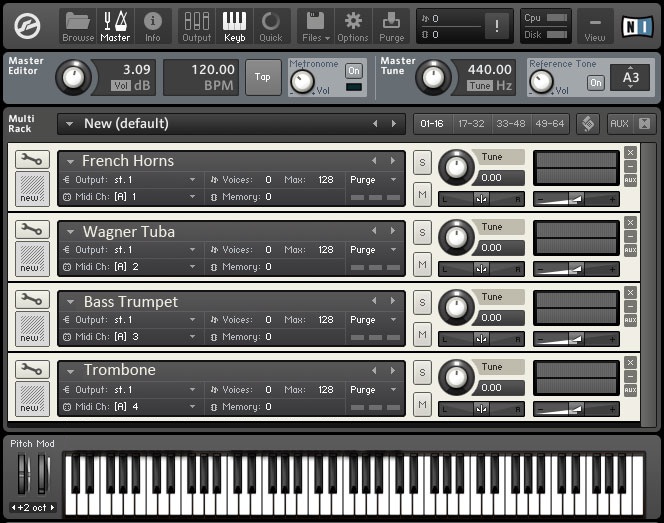
Task: Click the French Horns pan slider
Action: click(x=481, y=199)
